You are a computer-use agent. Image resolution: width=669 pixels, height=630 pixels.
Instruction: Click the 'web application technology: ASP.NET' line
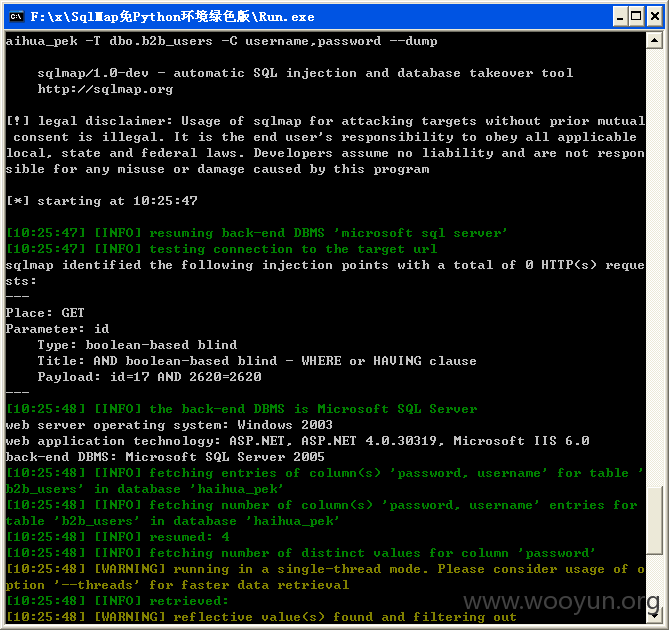(297, 441)
